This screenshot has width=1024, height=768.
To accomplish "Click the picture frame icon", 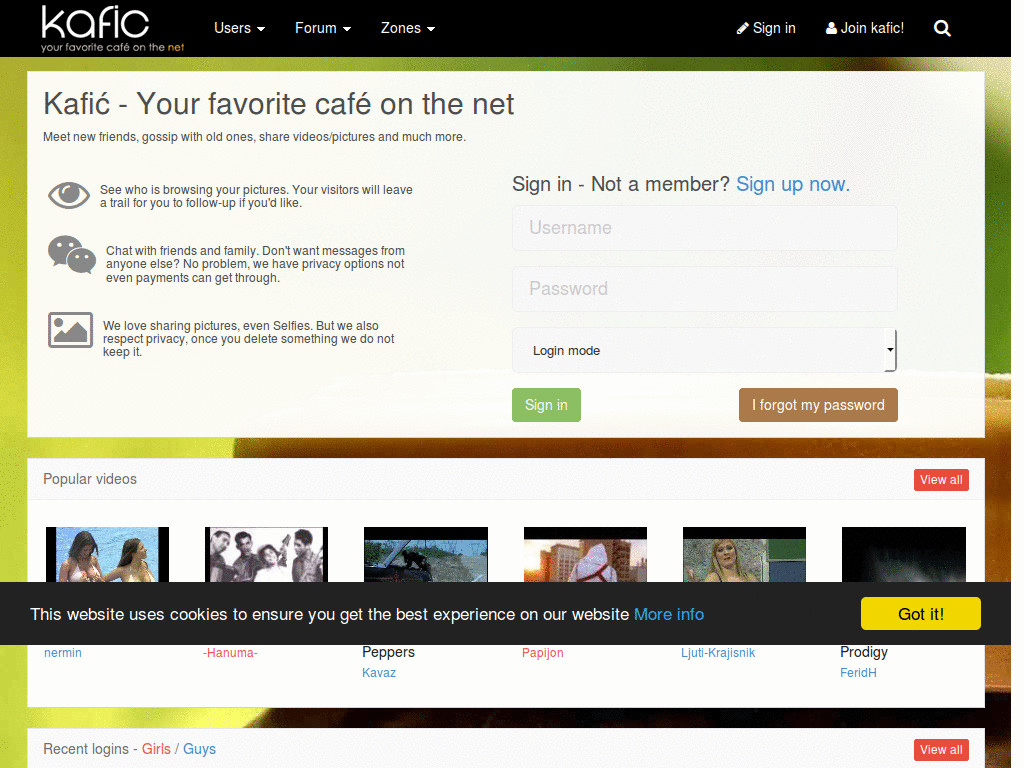I will pos(70,330).
